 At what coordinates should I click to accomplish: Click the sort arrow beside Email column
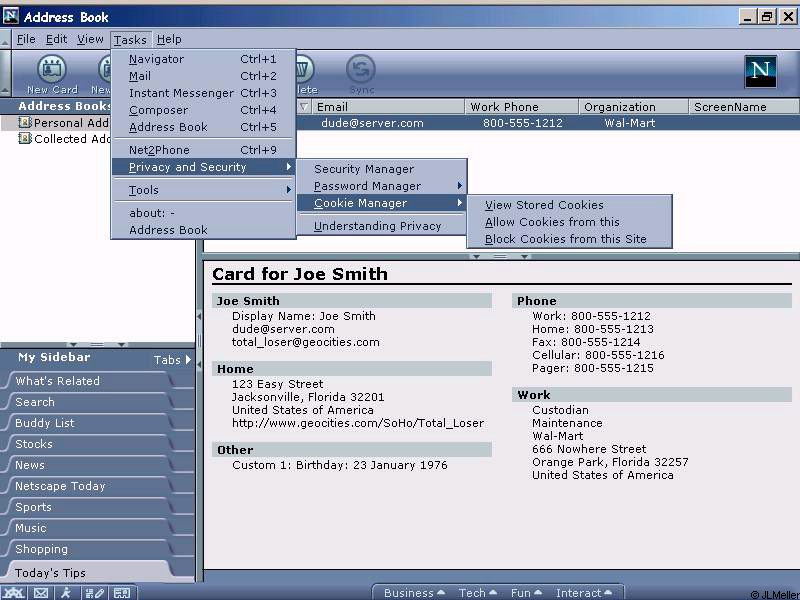[x=304, y=107]
